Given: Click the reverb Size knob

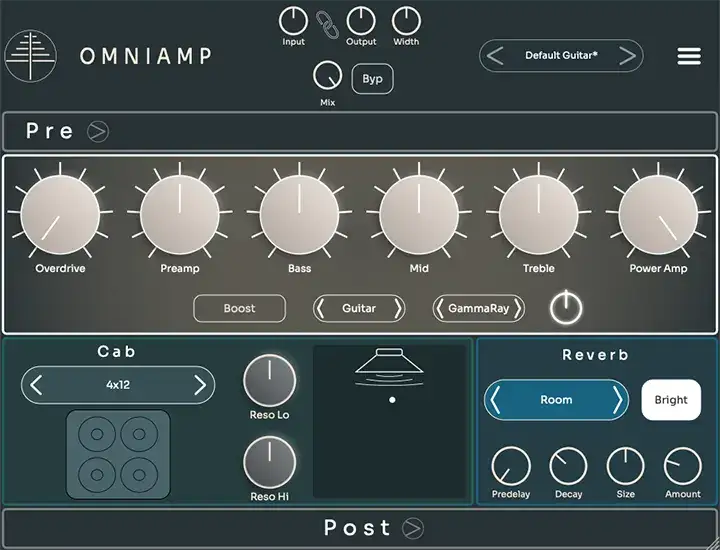Looking at the screenshot, I should pos(625,466).
